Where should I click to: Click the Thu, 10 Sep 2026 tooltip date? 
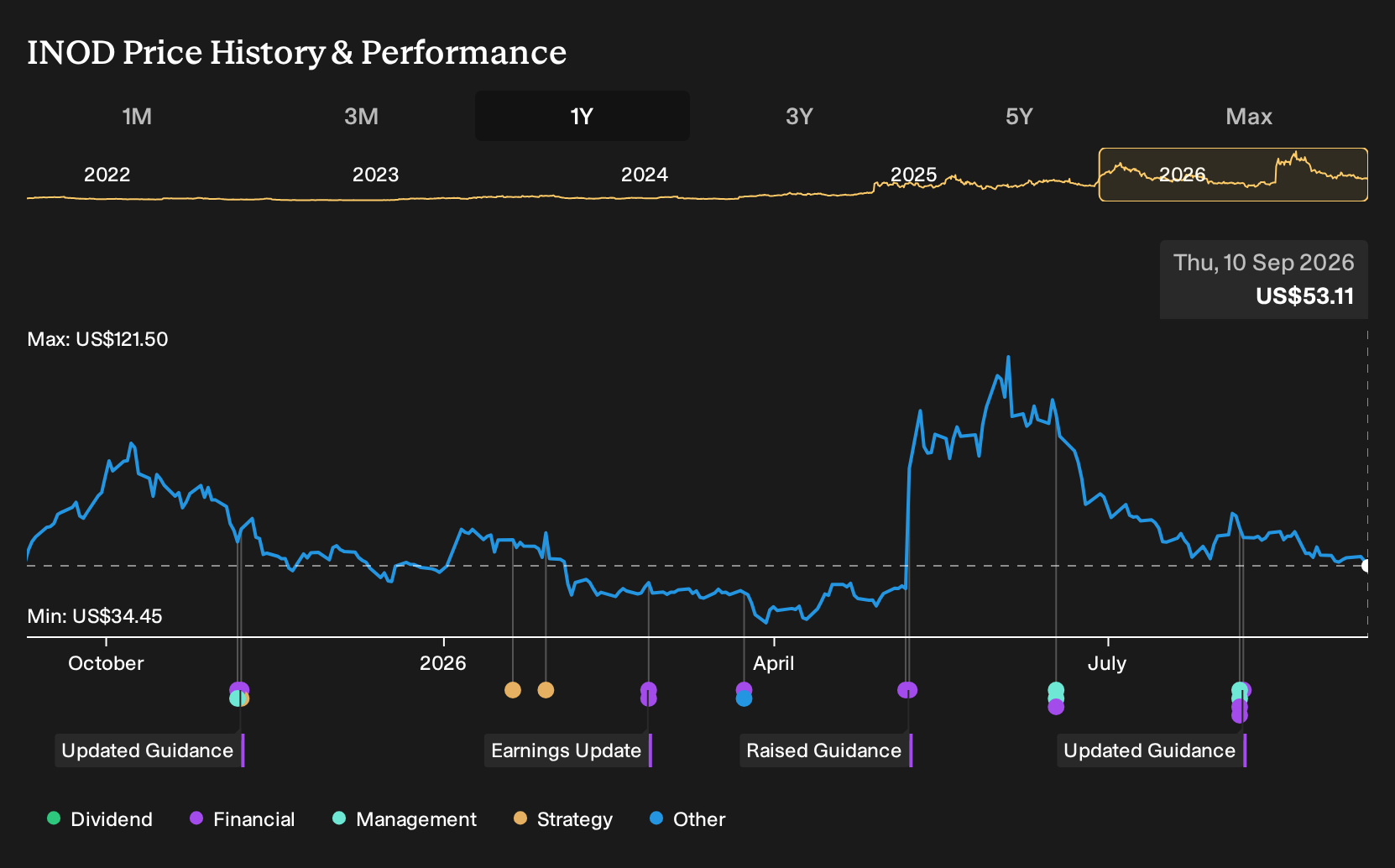pos(1264,263)
